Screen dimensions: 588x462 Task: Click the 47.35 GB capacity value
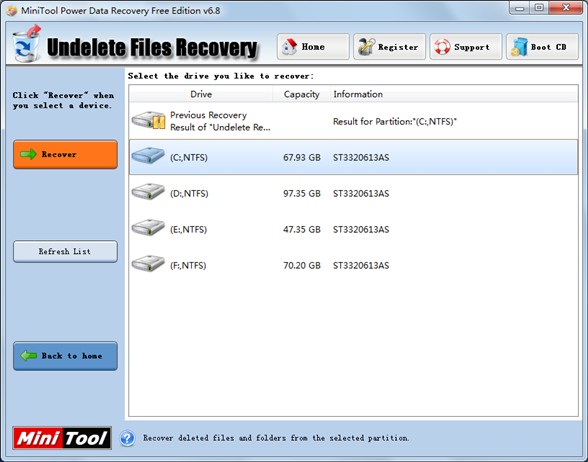click(302, 230)
